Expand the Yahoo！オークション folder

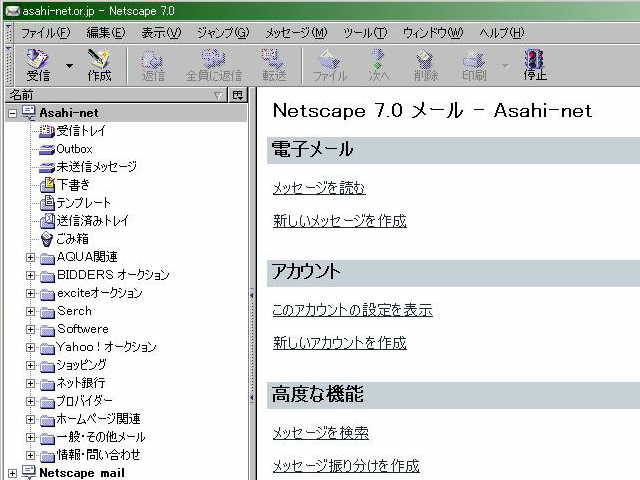pyautogui.click(x=30, y=347)
